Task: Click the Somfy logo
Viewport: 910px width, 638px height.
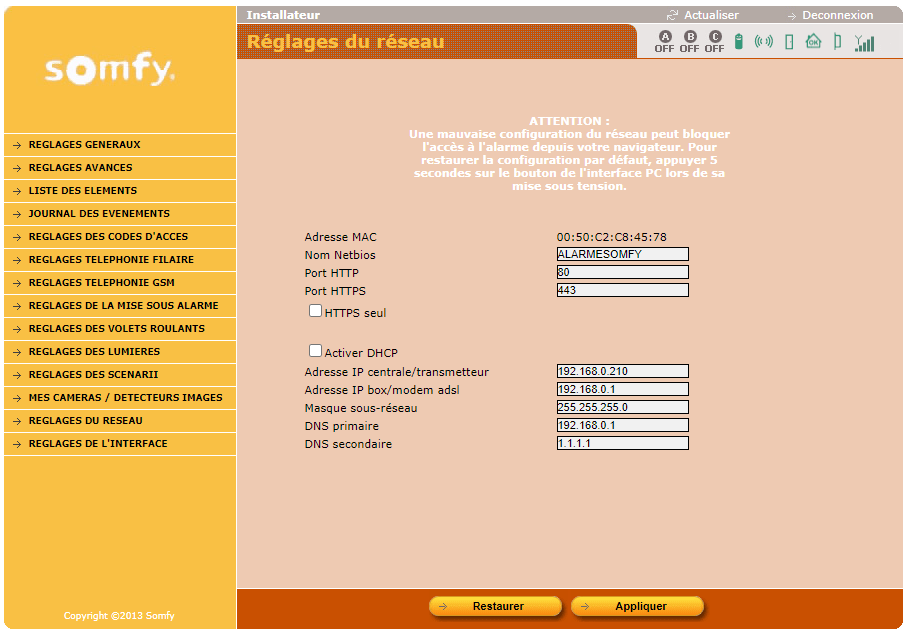Action: tap(110, 70)
